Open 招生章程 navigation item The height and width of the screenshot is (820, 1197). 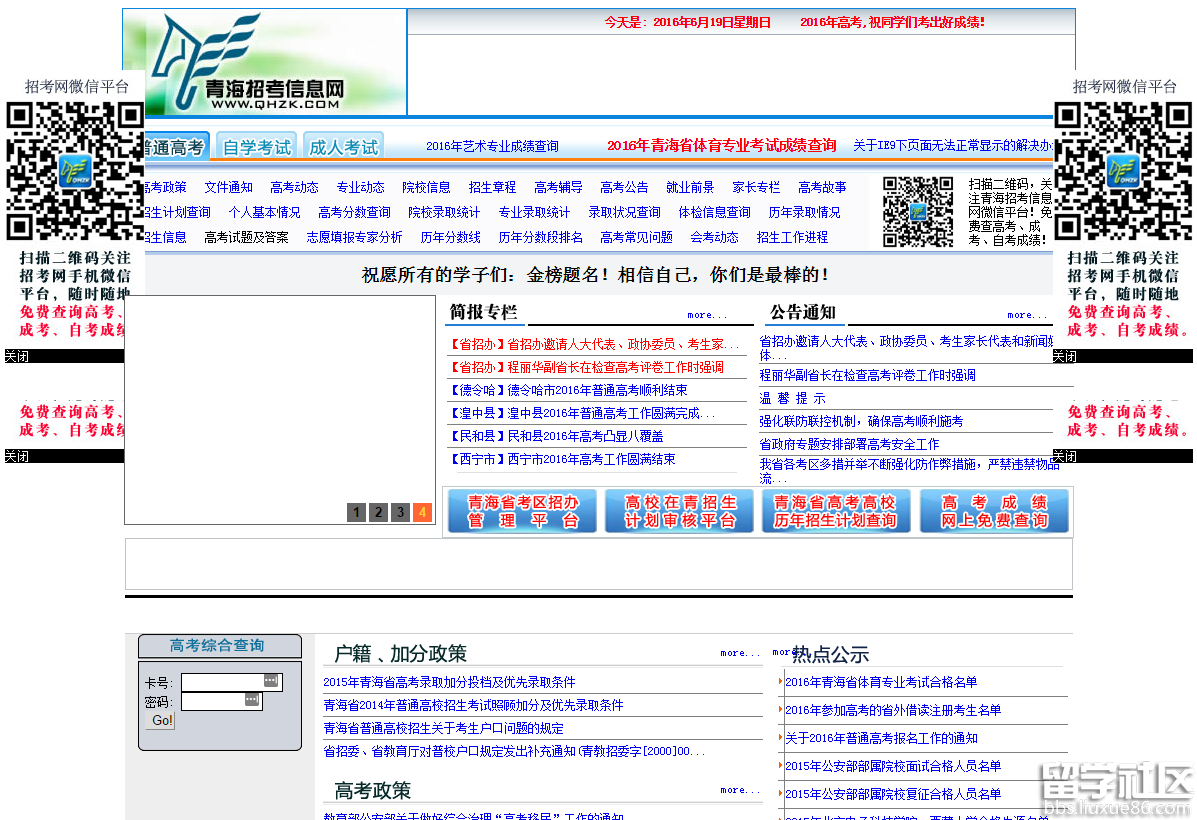tap(492, 187)
